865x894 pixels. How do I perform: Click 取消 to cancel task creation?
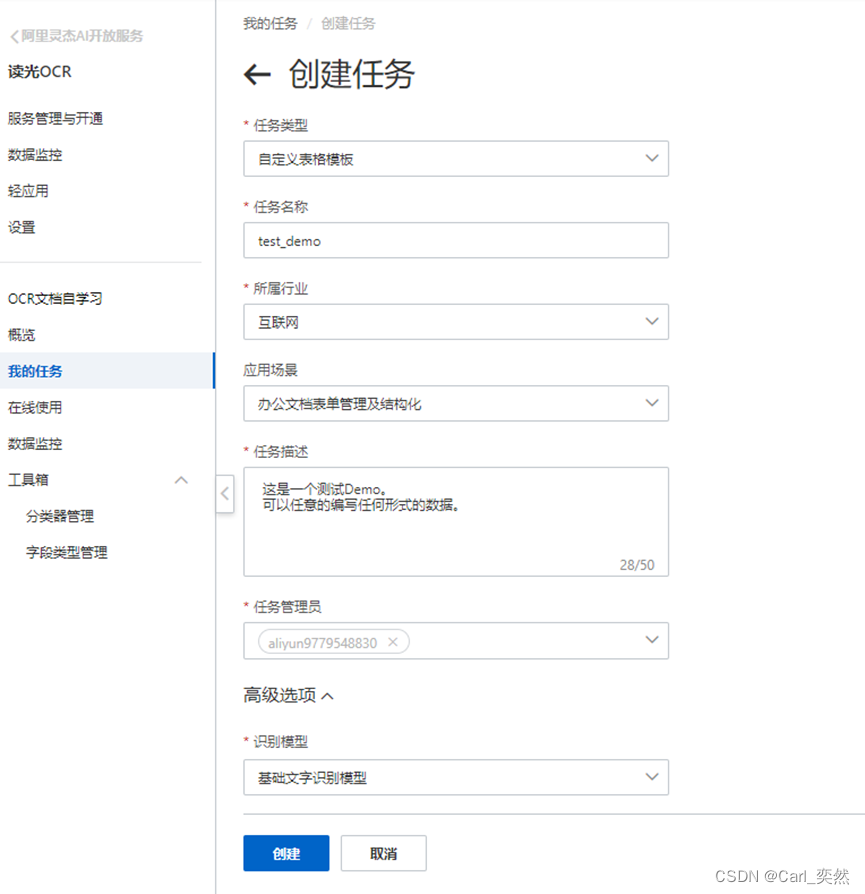click(383, 853)
